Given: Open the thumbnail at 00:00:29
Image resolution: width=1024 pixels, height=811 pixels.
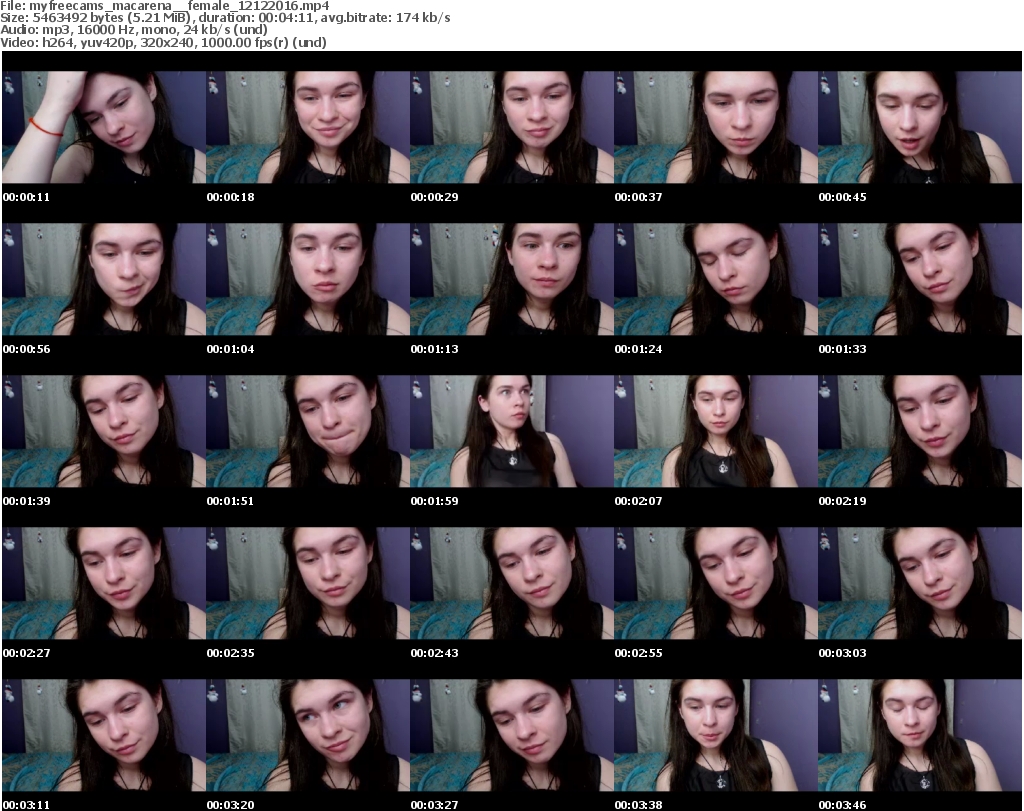Looking at the screenshot, I should (511, 127).
